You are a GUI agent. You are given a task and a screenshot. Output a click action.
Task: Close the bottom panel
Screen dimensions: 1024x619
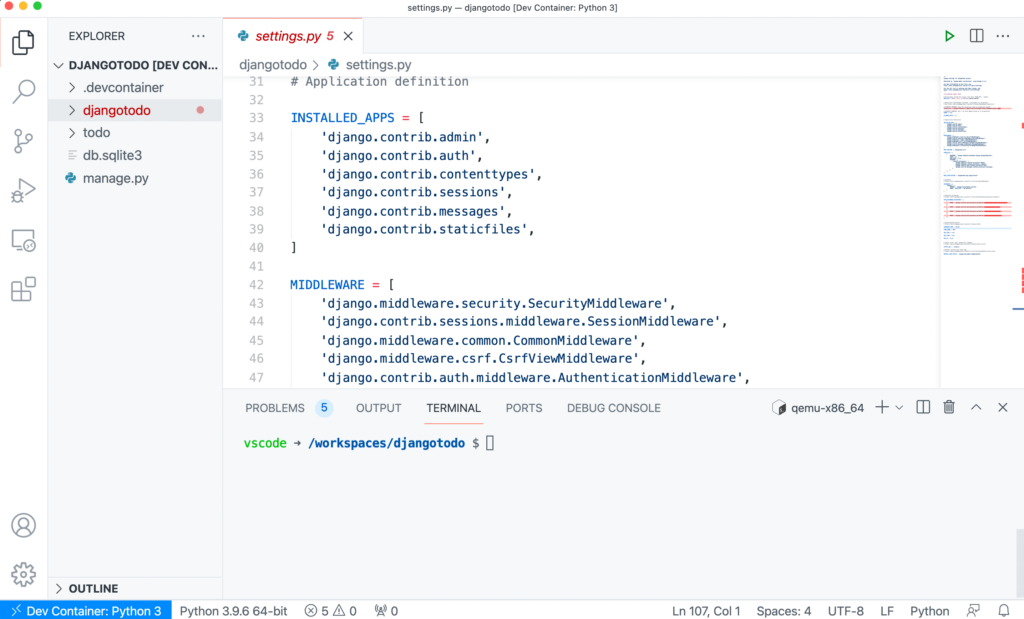1002,407
